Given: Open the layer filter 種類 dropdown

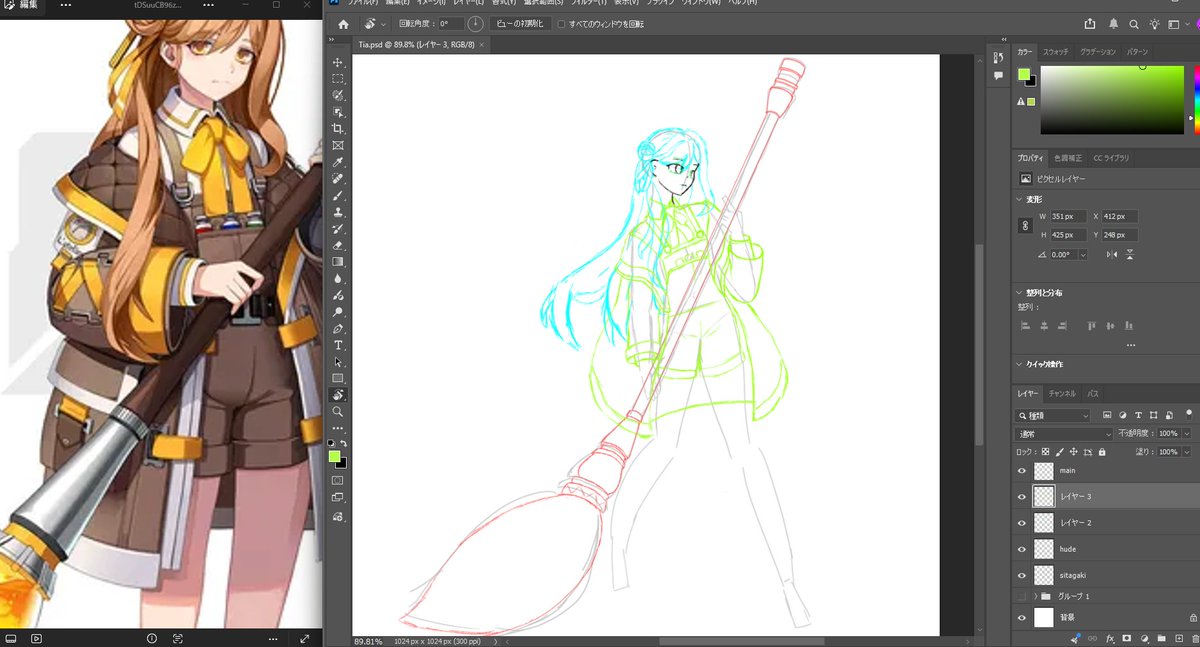Looking at the screenshot, I should point(1054,415).
